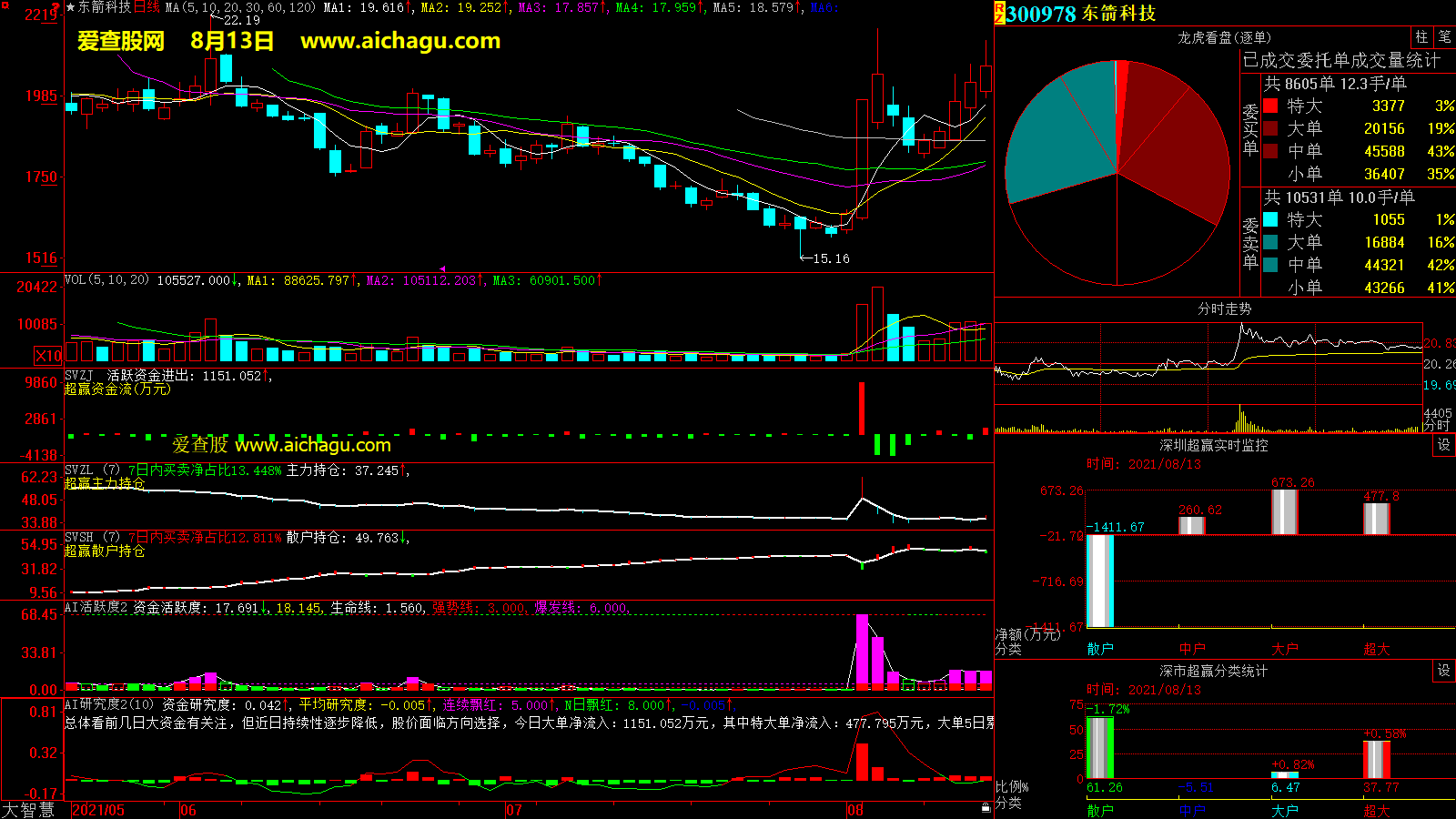Viewport: 1456px width, 819px height.
Task: Click the 08 month marker on time axis
Action: (854, 810)
